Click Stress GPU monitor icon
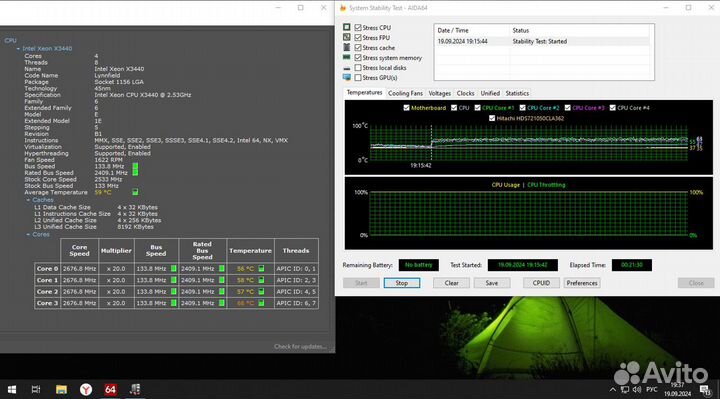This screenshot has width=720, height=399. [x=347, y=78]
